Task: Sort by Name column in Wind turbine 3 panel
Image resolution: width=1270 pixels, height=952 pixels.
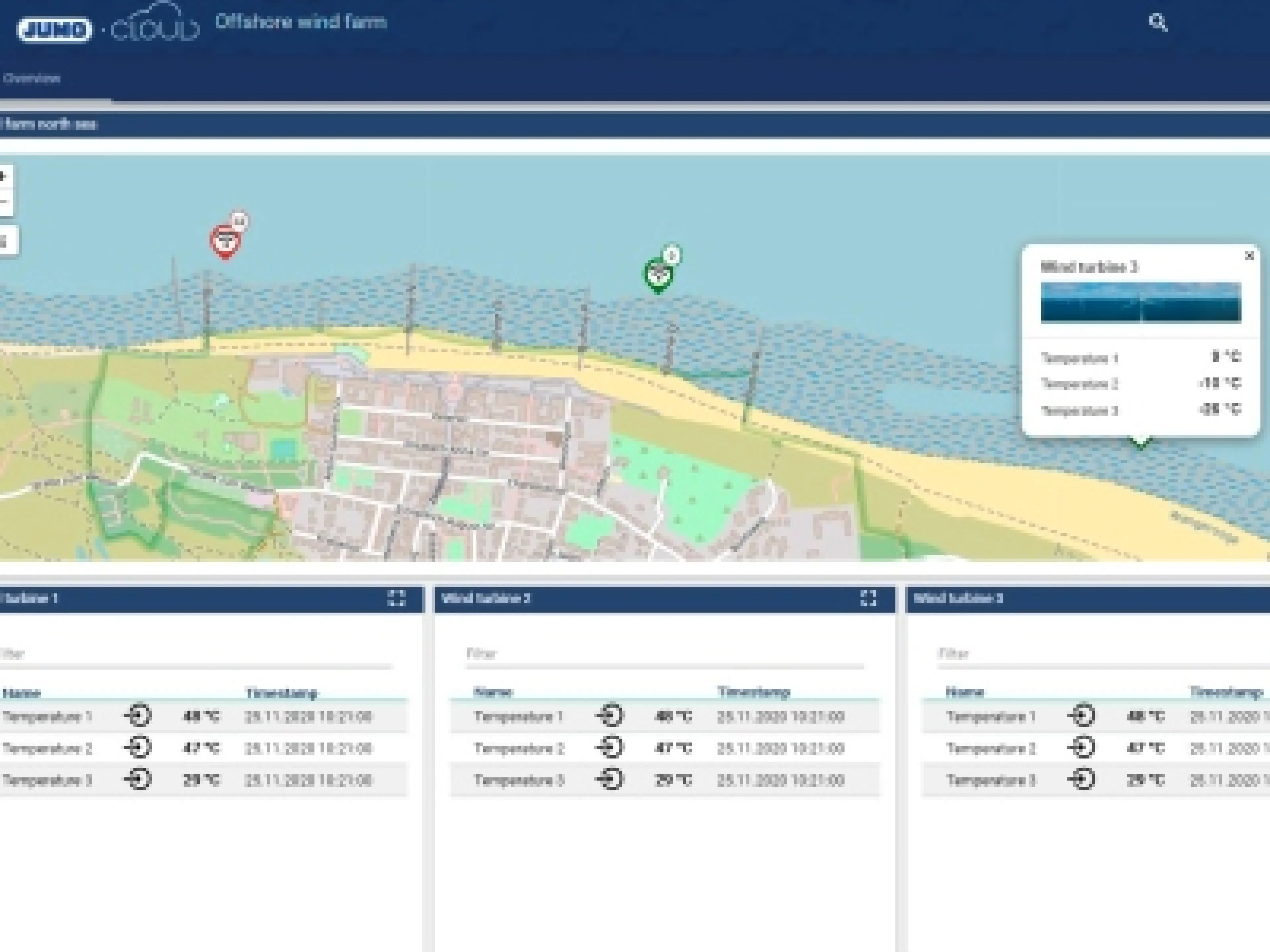Action: (965, 692)
